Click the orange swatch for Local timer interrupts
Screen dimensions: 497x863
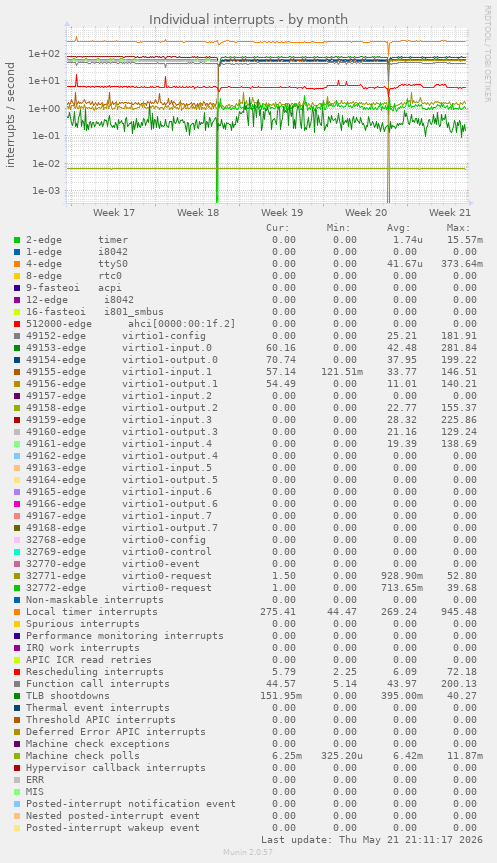click(x=17, y=612)
